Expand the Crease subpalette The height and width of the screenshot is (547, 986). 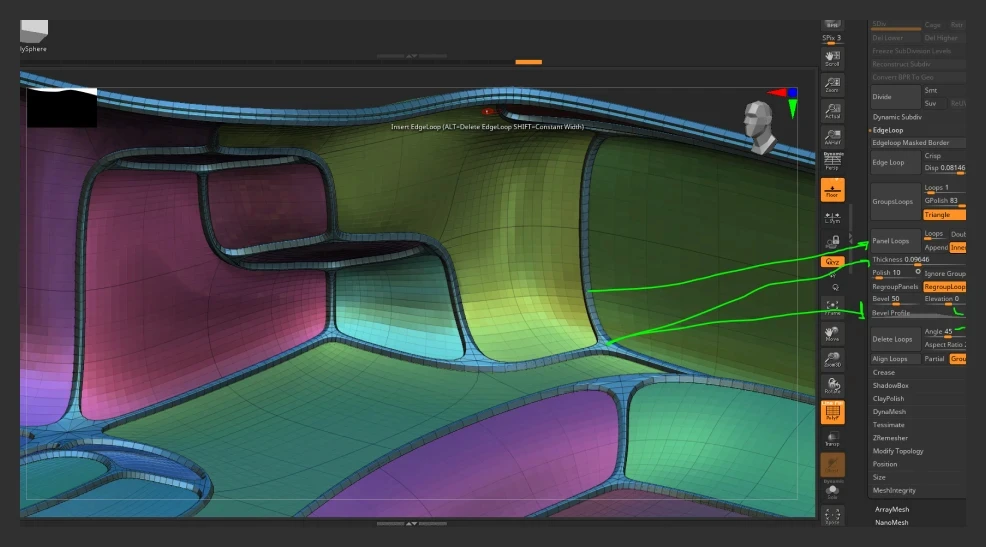884,372
